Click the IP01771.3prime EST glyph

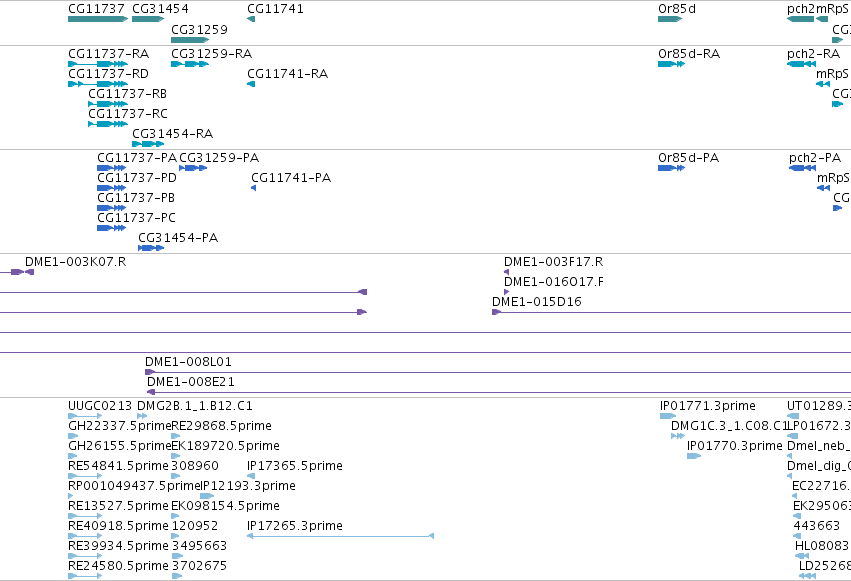(668, 416)
